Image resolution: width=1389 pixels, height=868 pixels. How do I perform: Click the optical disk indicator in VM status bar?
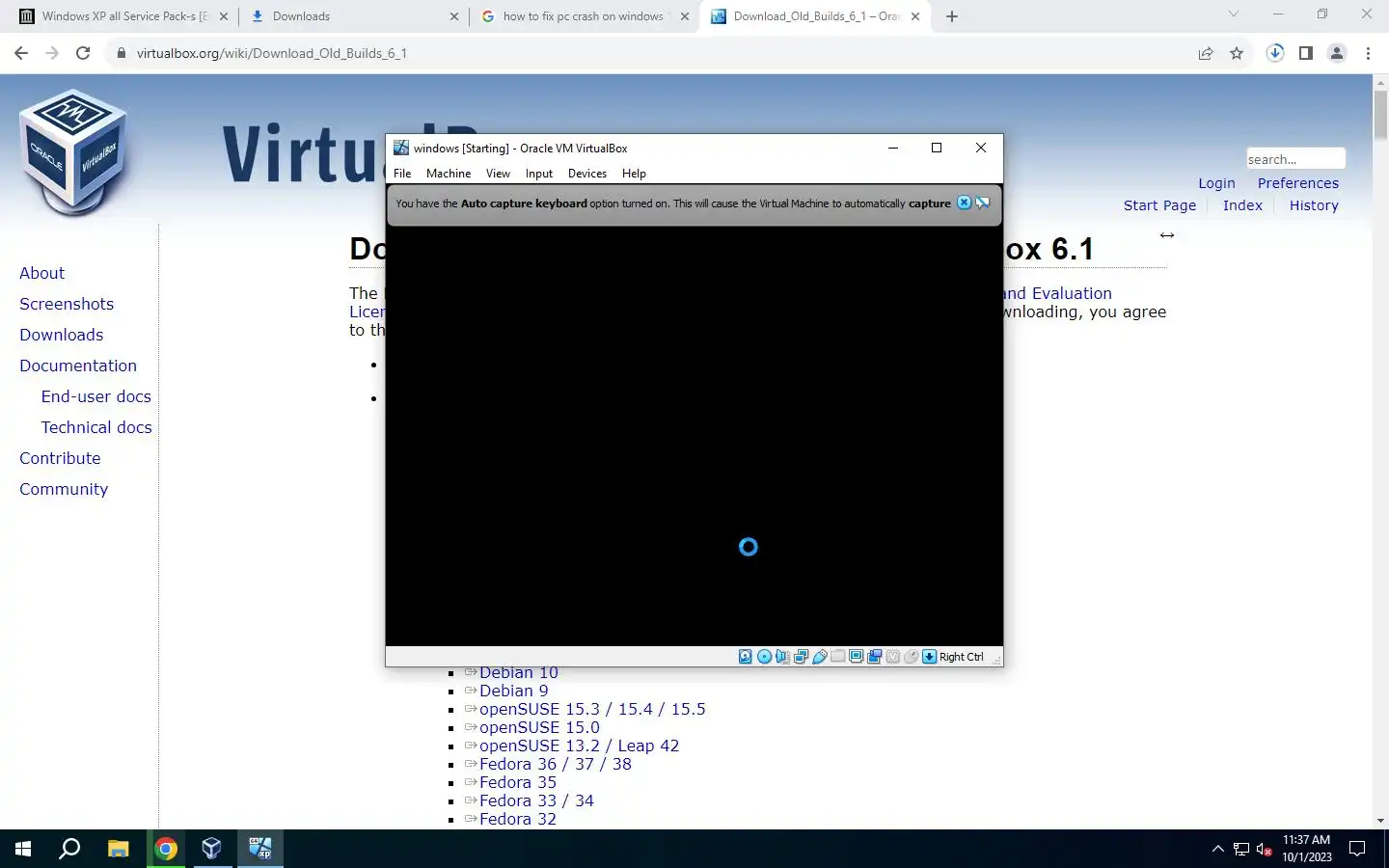764,657
